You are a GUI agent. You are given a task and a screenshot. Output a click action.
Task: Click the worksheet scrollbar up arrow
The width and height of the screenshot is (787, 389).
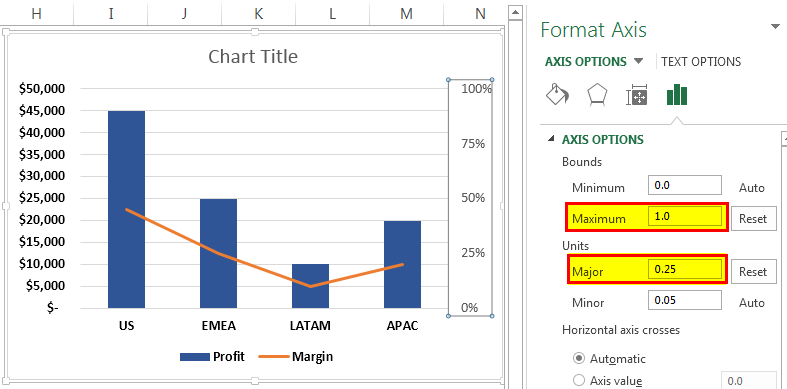click(515, 13)
